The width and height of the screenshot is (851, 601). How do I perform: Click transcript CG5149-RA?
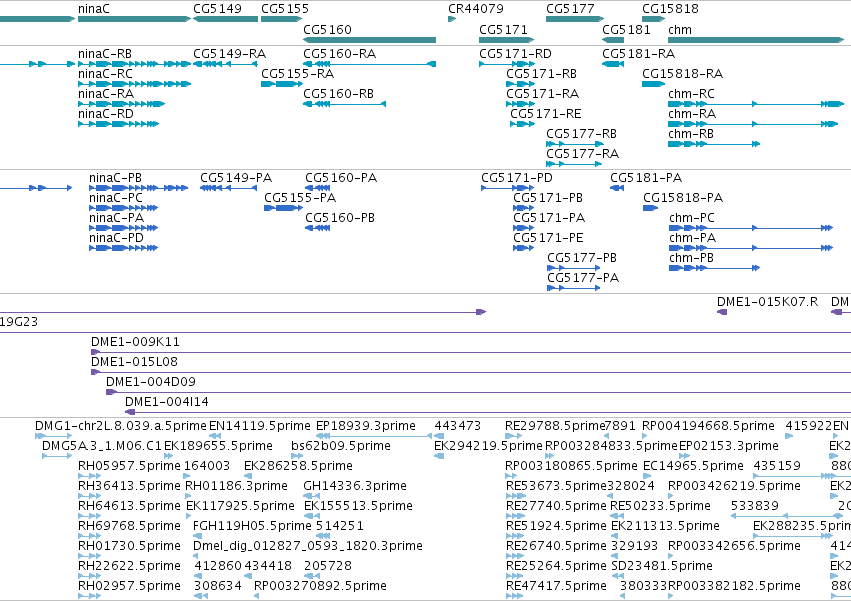(225, 64)
